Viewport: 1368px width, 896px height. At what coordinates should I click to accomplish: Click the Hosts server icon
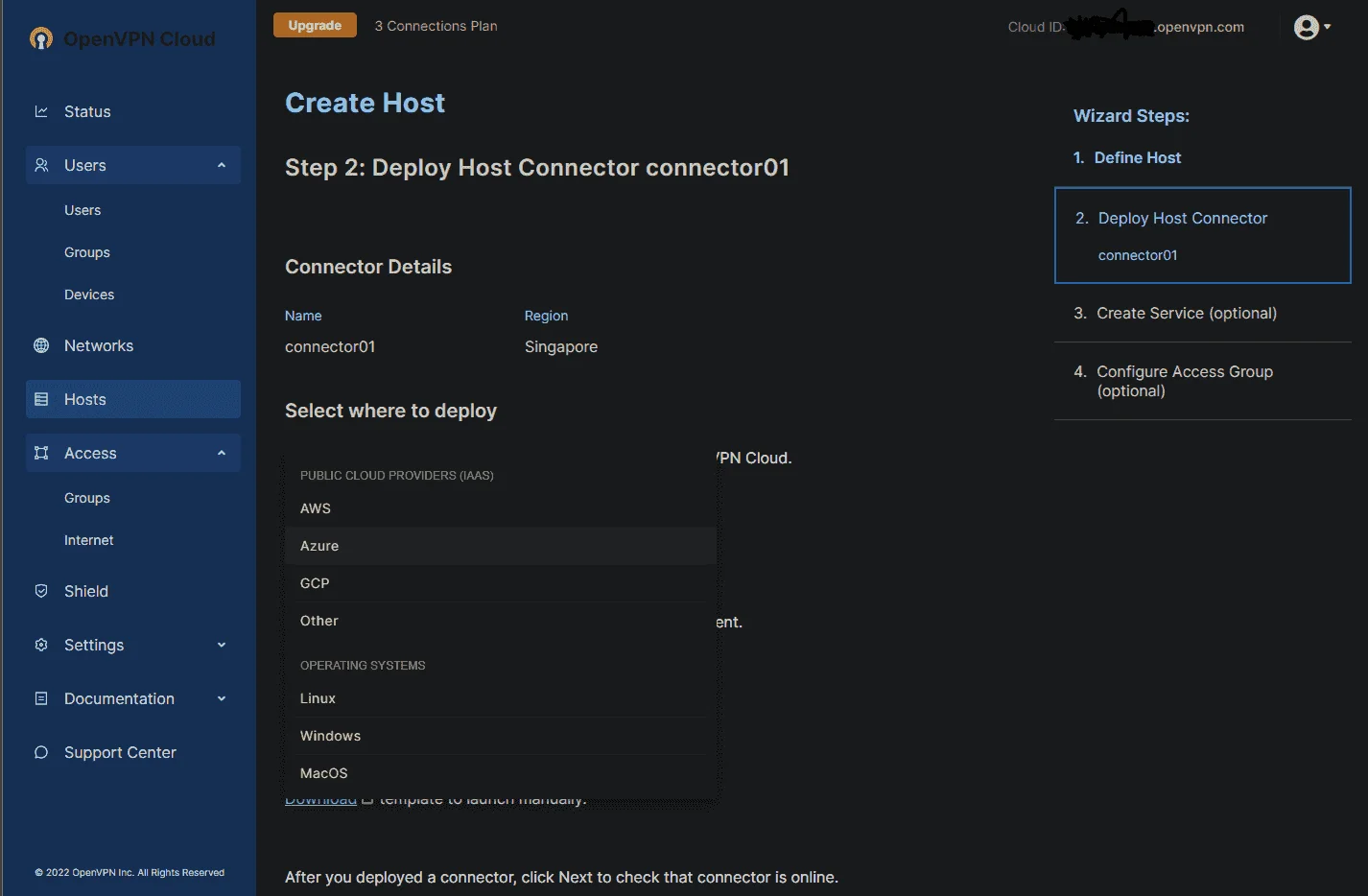pos(41,399)
